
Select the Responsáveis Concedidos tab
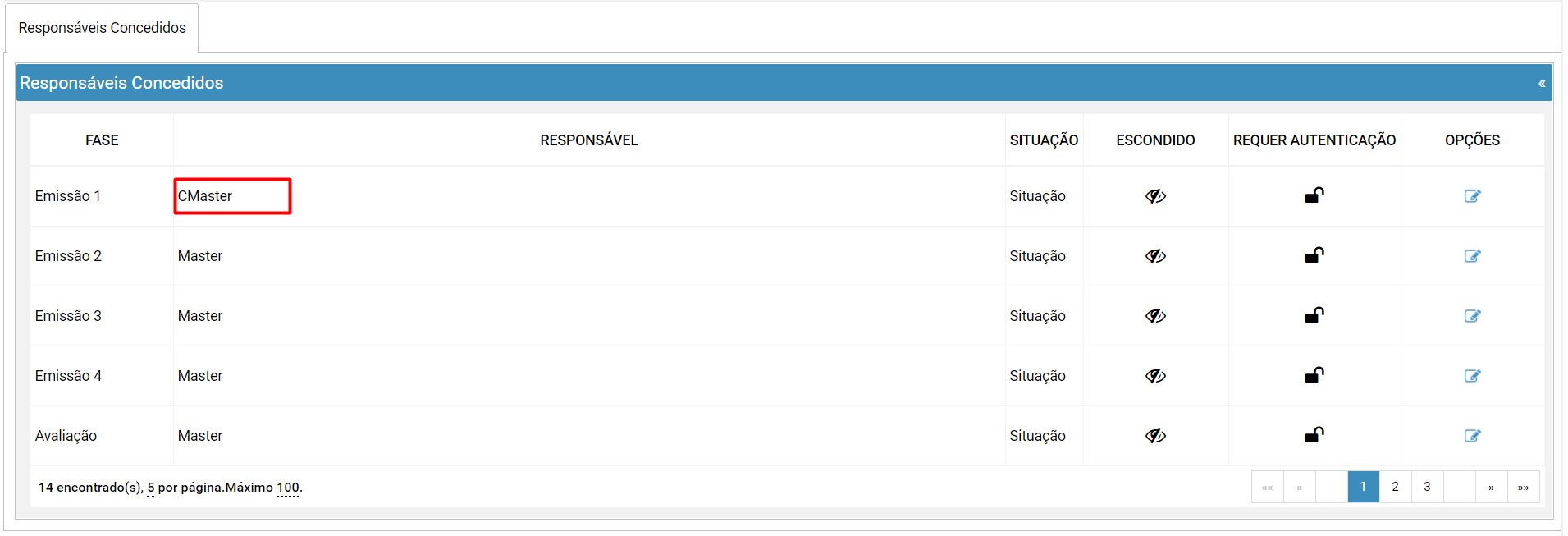tap(102, 28)
